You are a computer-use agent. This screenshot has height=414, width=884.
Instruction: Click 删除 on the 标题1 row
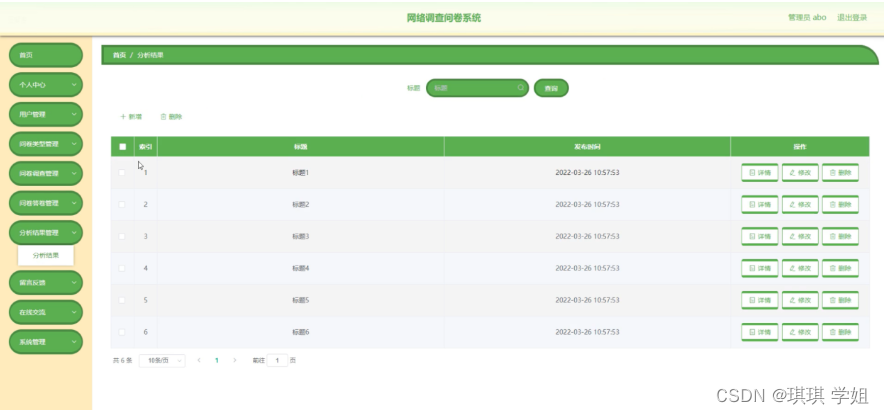(840, 173)
